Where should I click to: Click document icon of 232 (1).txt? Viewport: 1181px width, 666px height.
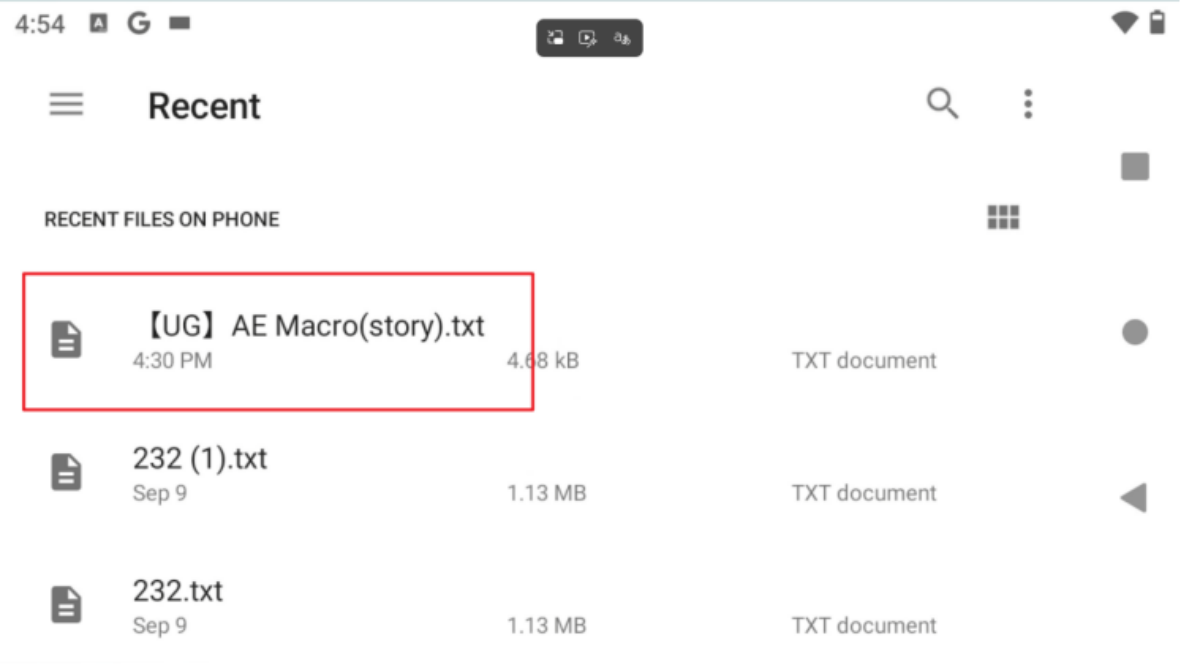(66, 472)
